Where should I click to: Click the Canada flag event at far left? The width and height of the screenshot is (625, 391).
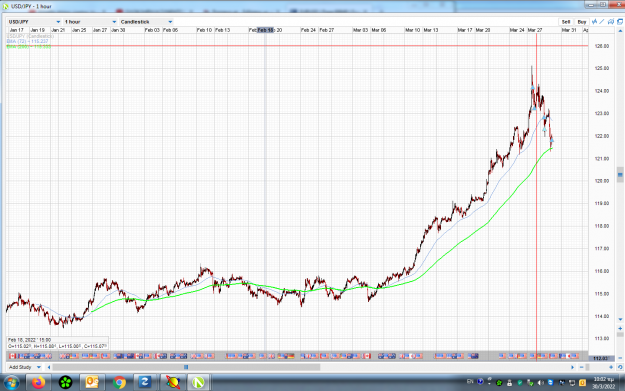(x=13, y=356)
